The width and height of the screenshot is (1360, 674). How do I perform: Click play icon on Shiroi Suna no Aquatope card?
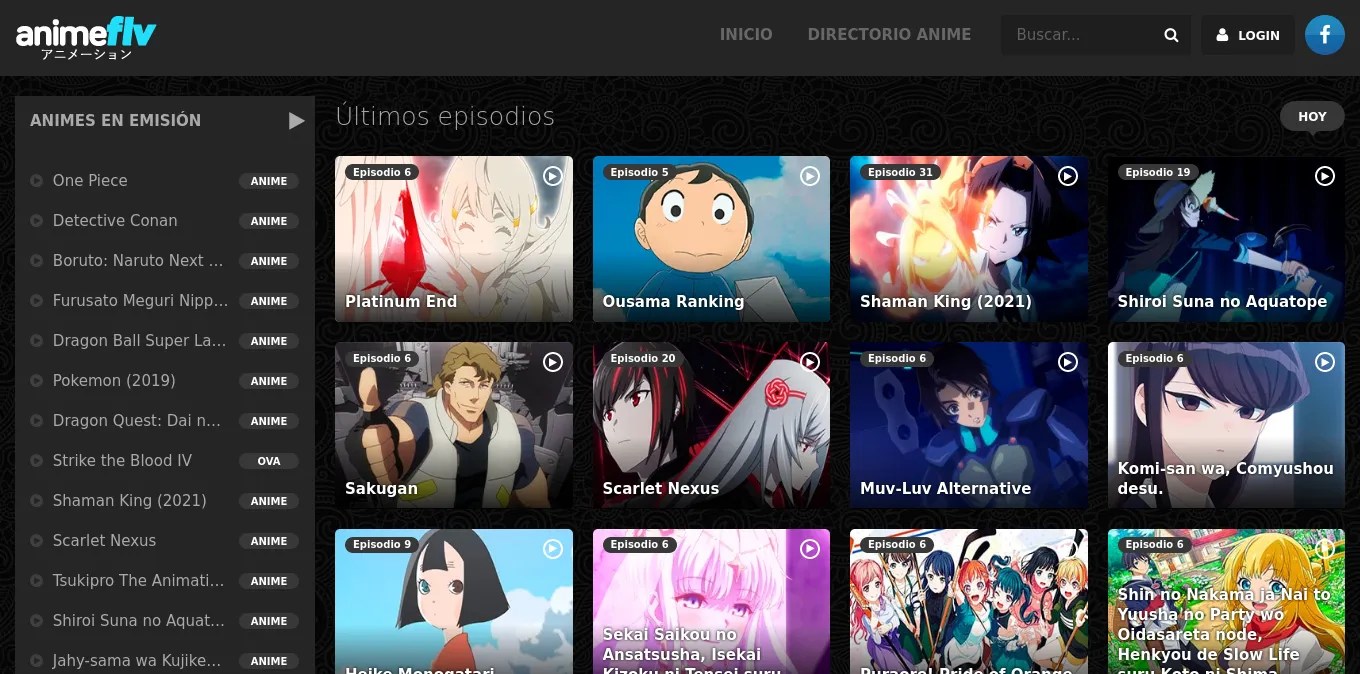[x=1325, y=176]
